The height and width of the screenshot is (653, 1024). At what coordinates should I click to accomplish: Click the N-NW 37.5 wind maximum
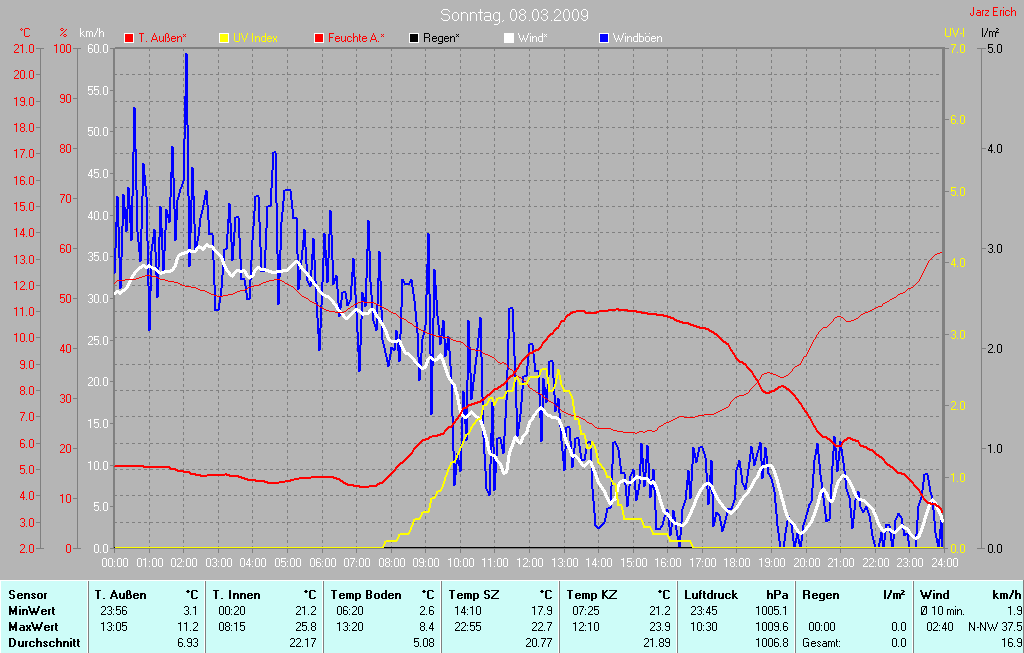[x=995, y=626]
